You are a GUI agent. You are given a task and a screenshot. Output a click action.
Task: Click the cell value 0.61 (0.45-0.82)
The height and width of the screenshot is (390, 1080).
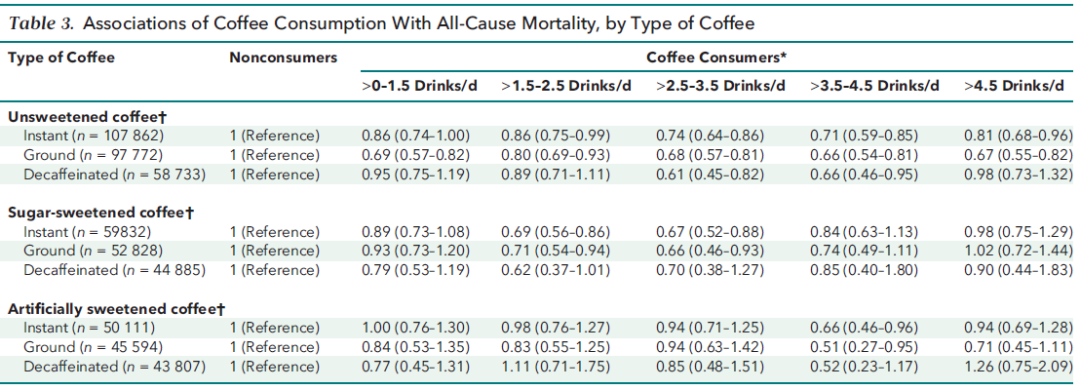coord(710,174)
